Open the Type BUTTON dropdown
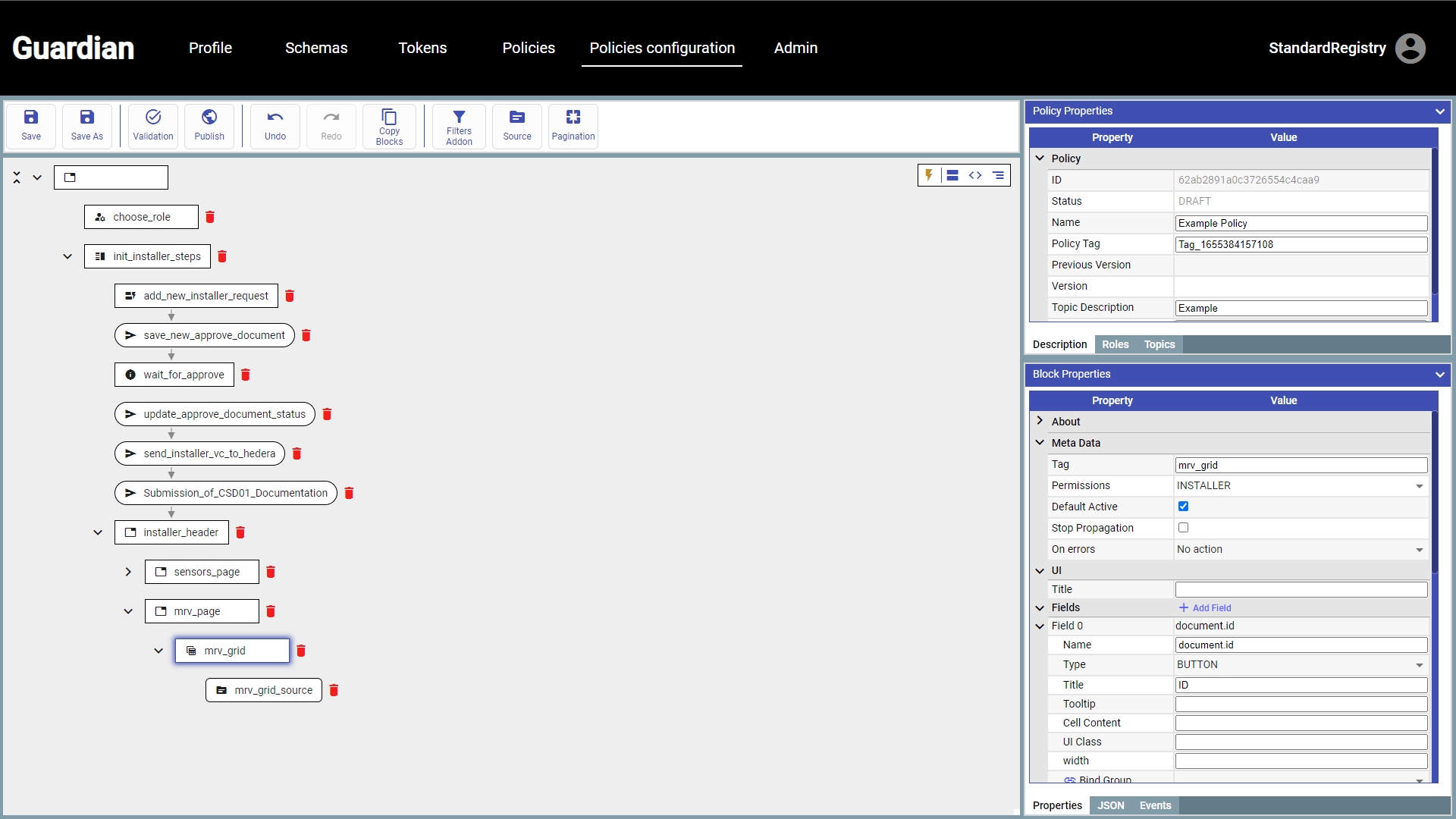This screenshot has height=819, width=1456. coord(1300,665)
